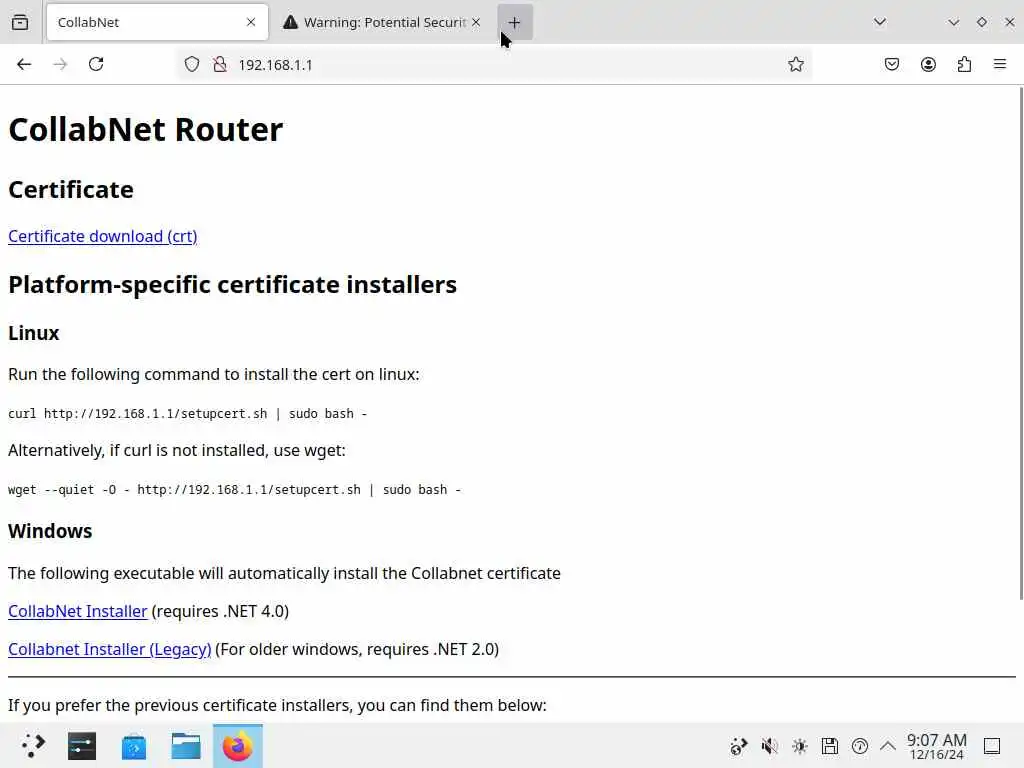Click the window maximize diamond button
Screen dimensions: 1024x768
click(982, 22)
